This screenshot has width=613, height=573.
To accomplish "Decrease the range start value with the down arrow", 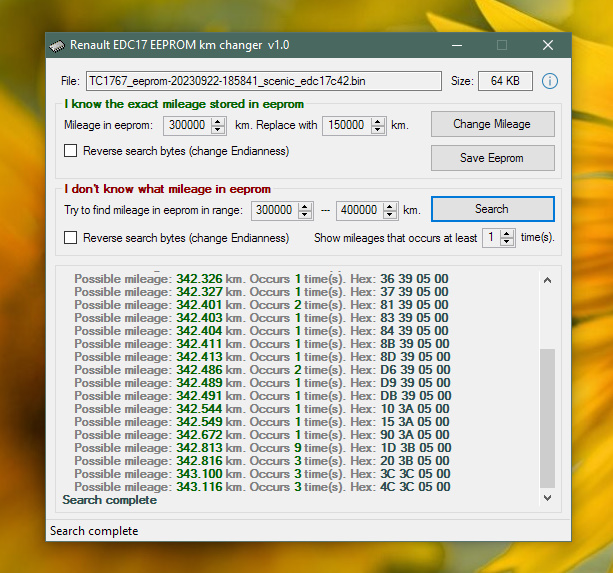I will 305,215.
